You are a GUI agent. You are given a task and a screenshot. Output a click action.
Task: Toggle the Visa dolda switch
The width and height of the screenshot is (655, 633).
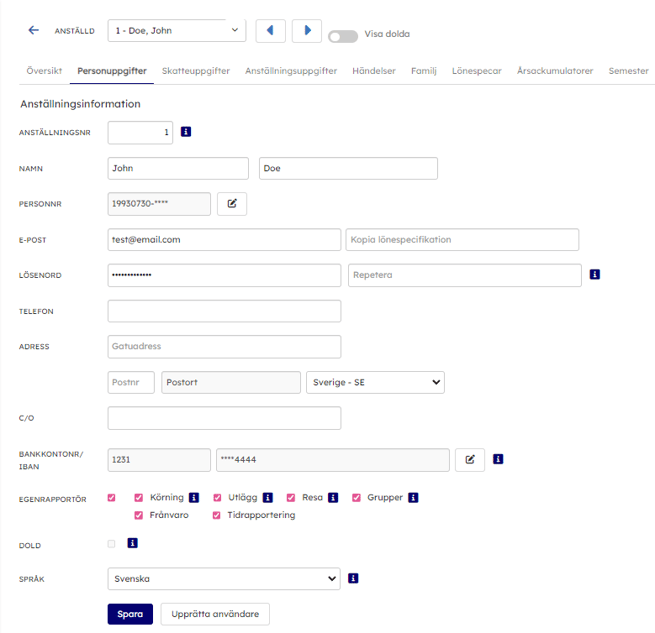(x=342, y=35)
